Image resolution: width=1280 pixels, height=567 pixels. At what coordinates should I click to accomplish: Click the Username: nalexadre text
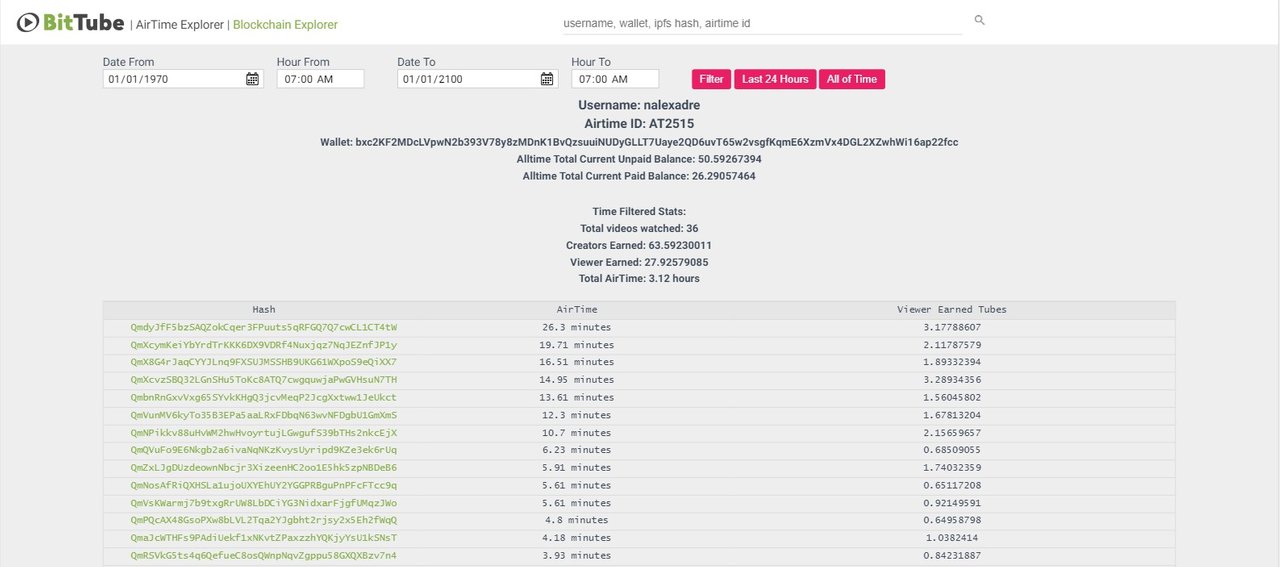tap(639, 105)
